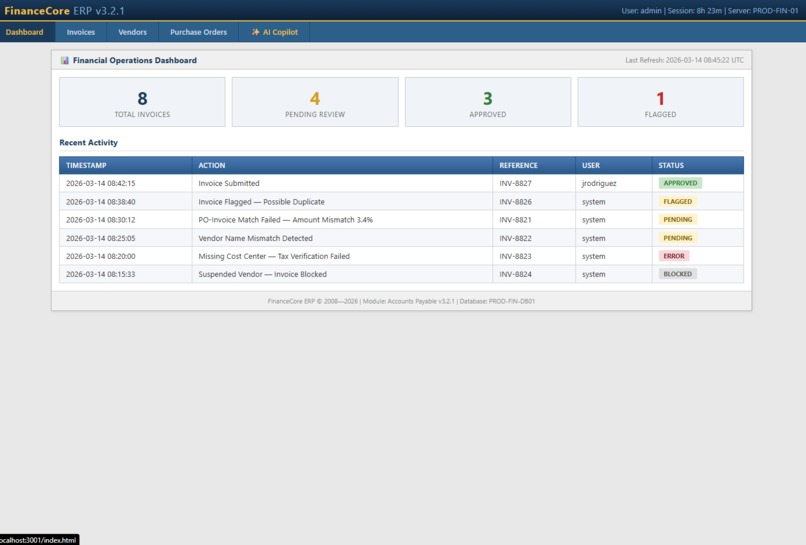
Task: Select the Pending Review card
Action: coord(315,102)
